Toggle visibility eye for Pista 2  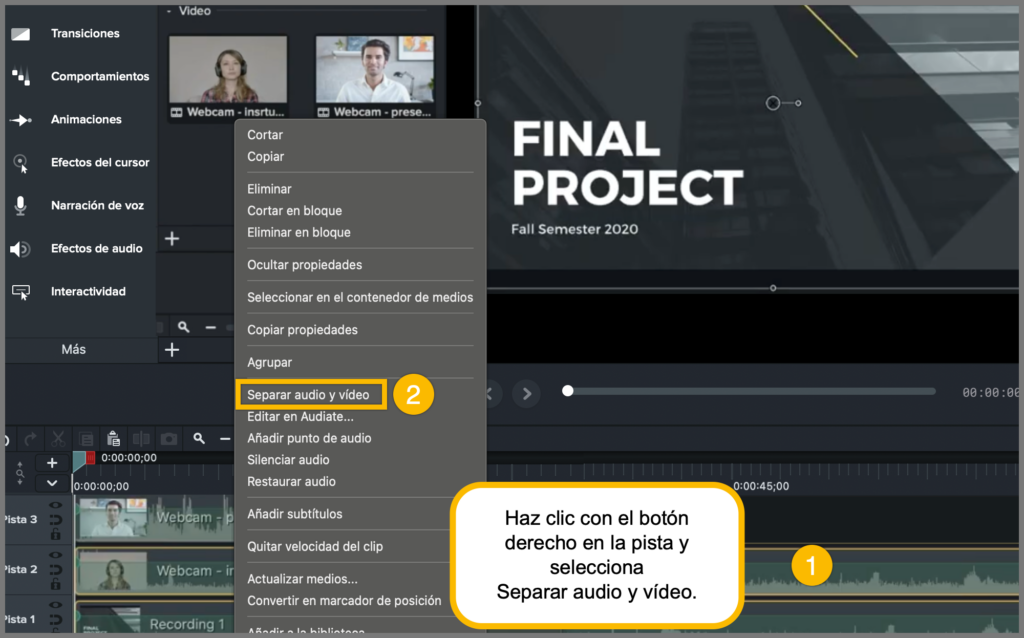point(56,555)
